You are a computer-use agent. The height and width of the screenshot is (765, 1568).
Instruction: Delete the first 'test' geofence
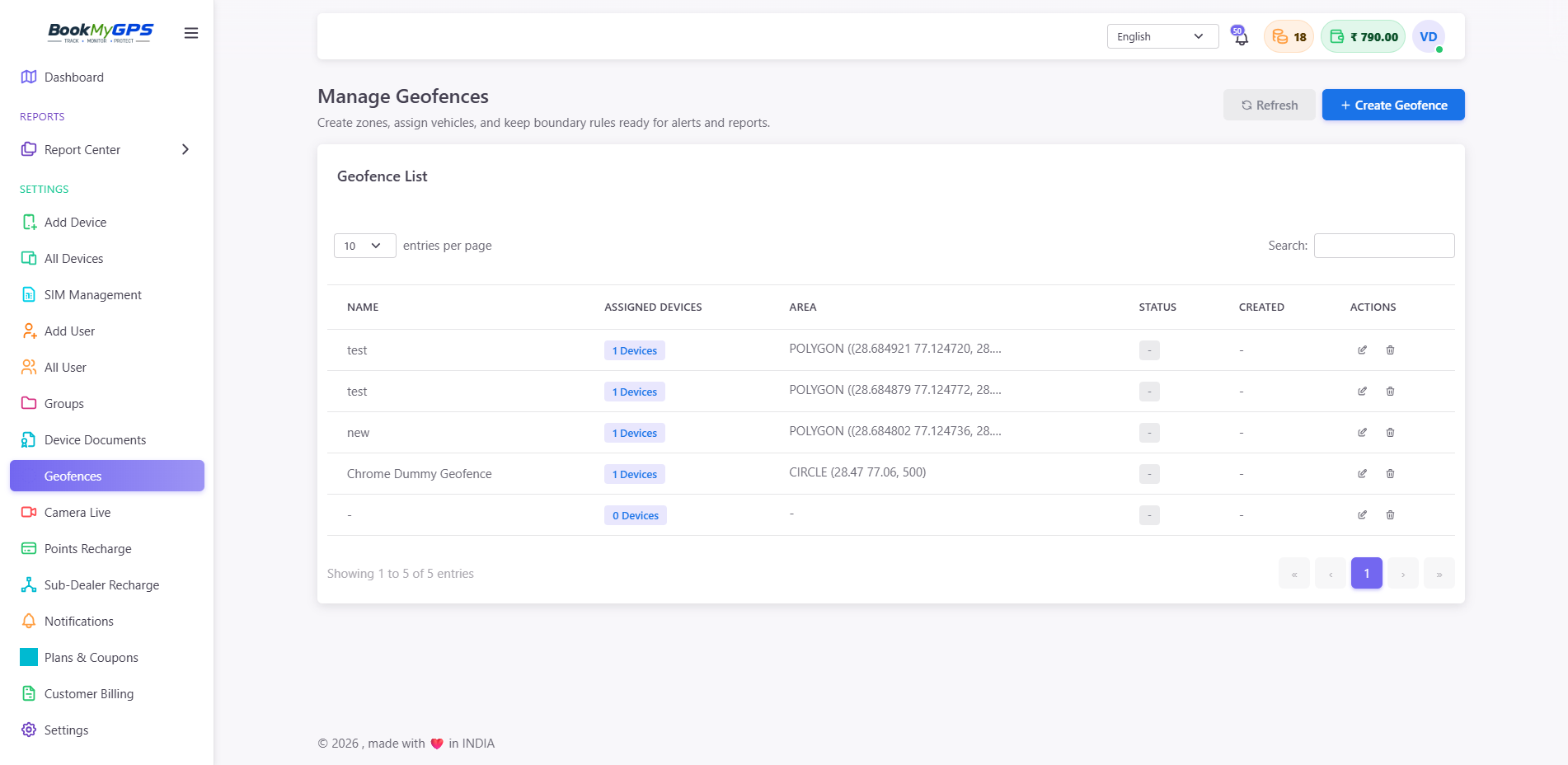(1390, 350)
